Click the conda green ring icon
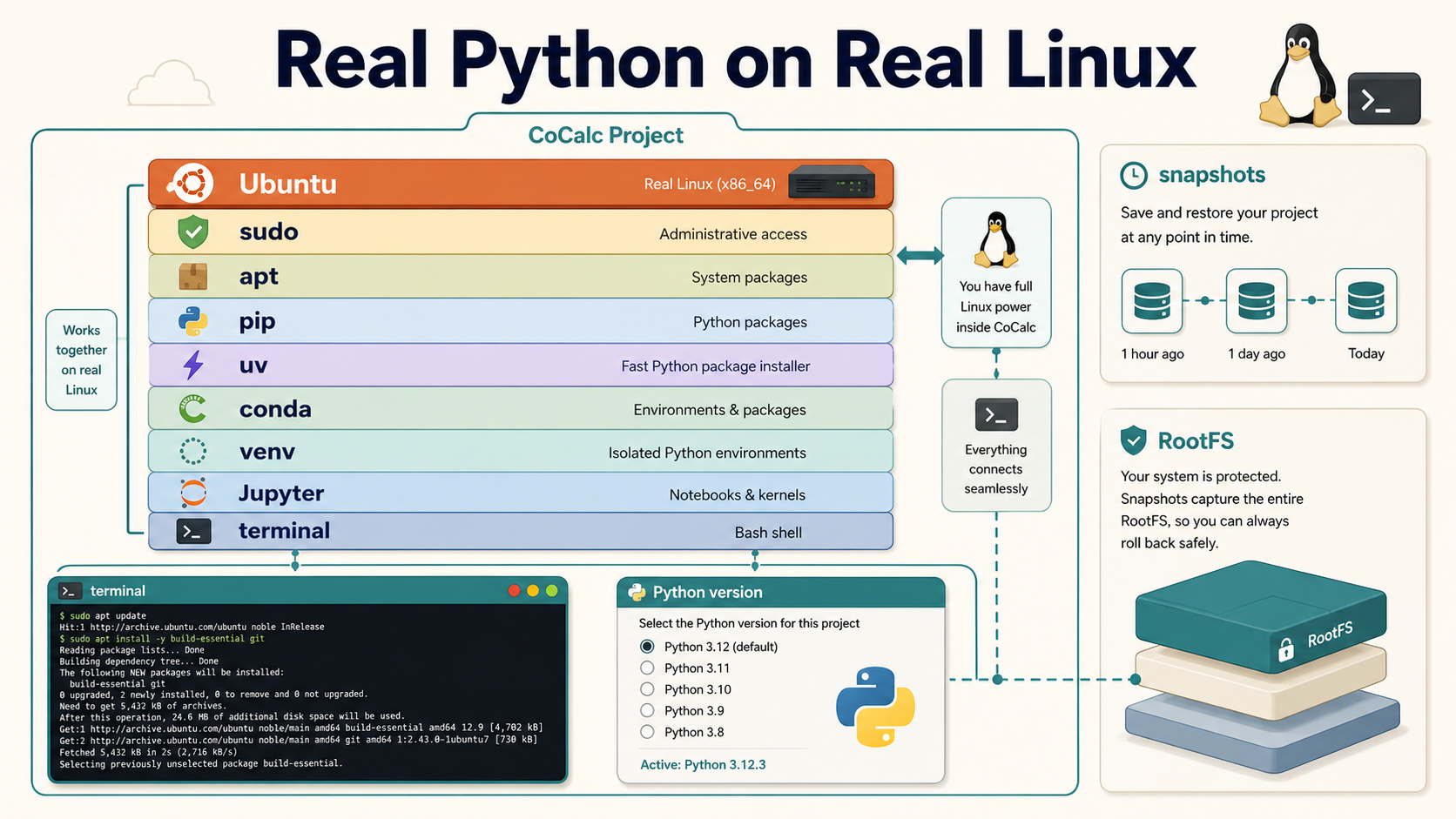The image size is (1456, 819). pos(192,409)
